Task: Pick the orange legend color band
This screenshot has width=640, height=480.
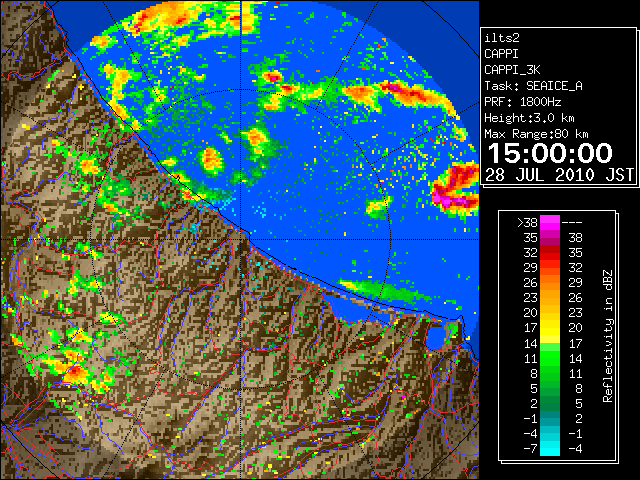Action: (550, 283)
